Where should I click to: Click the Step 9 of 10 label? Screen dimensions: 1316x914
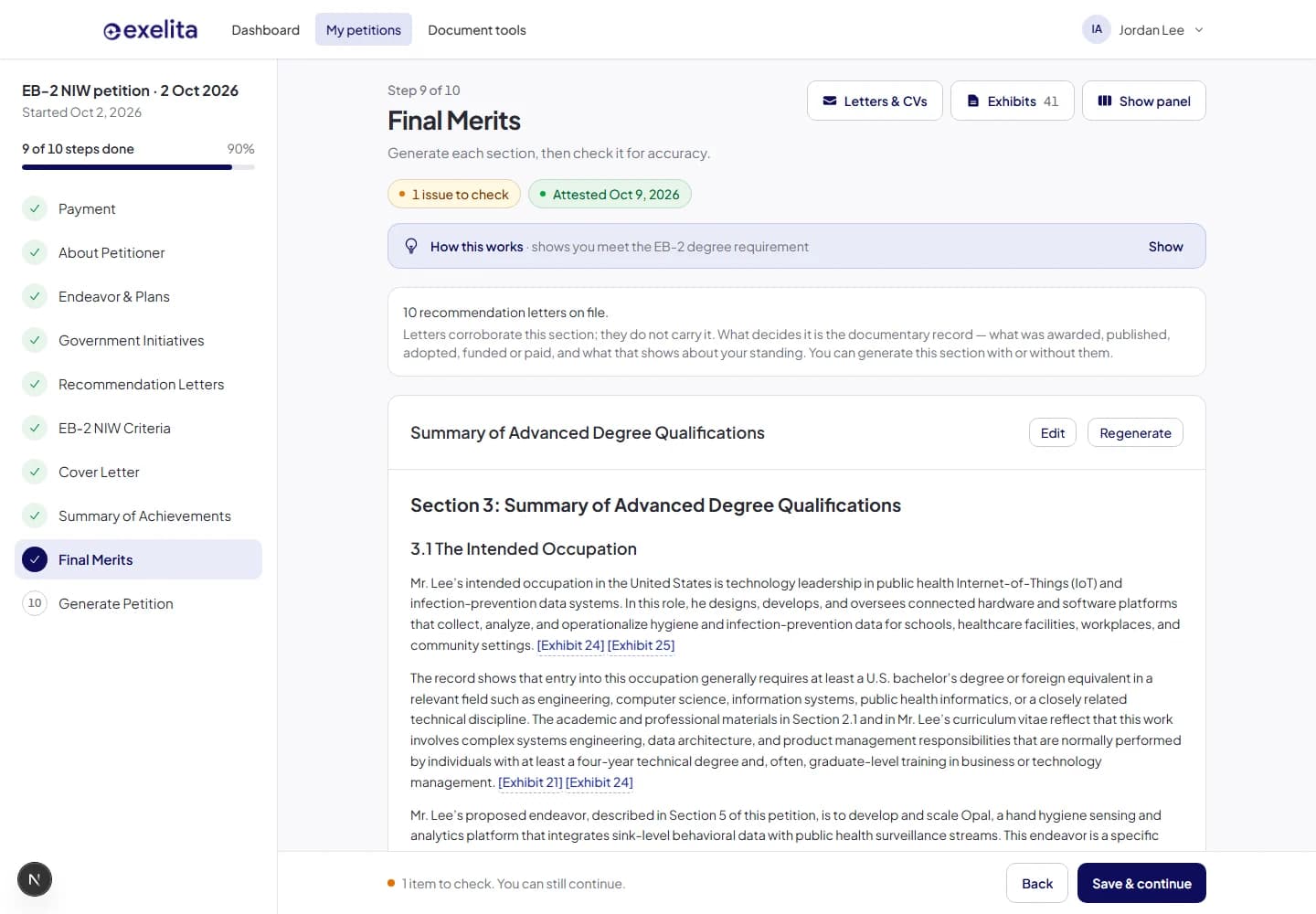(424, 90)
